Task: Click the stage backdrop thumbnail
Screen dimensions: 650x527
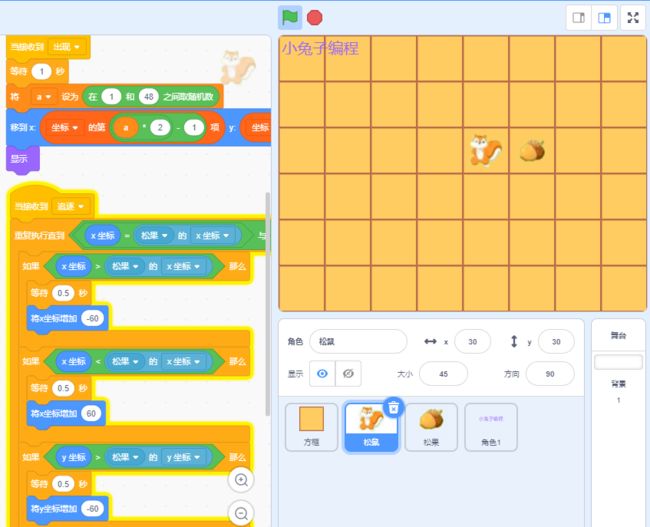Action: [x=618, y=362]
